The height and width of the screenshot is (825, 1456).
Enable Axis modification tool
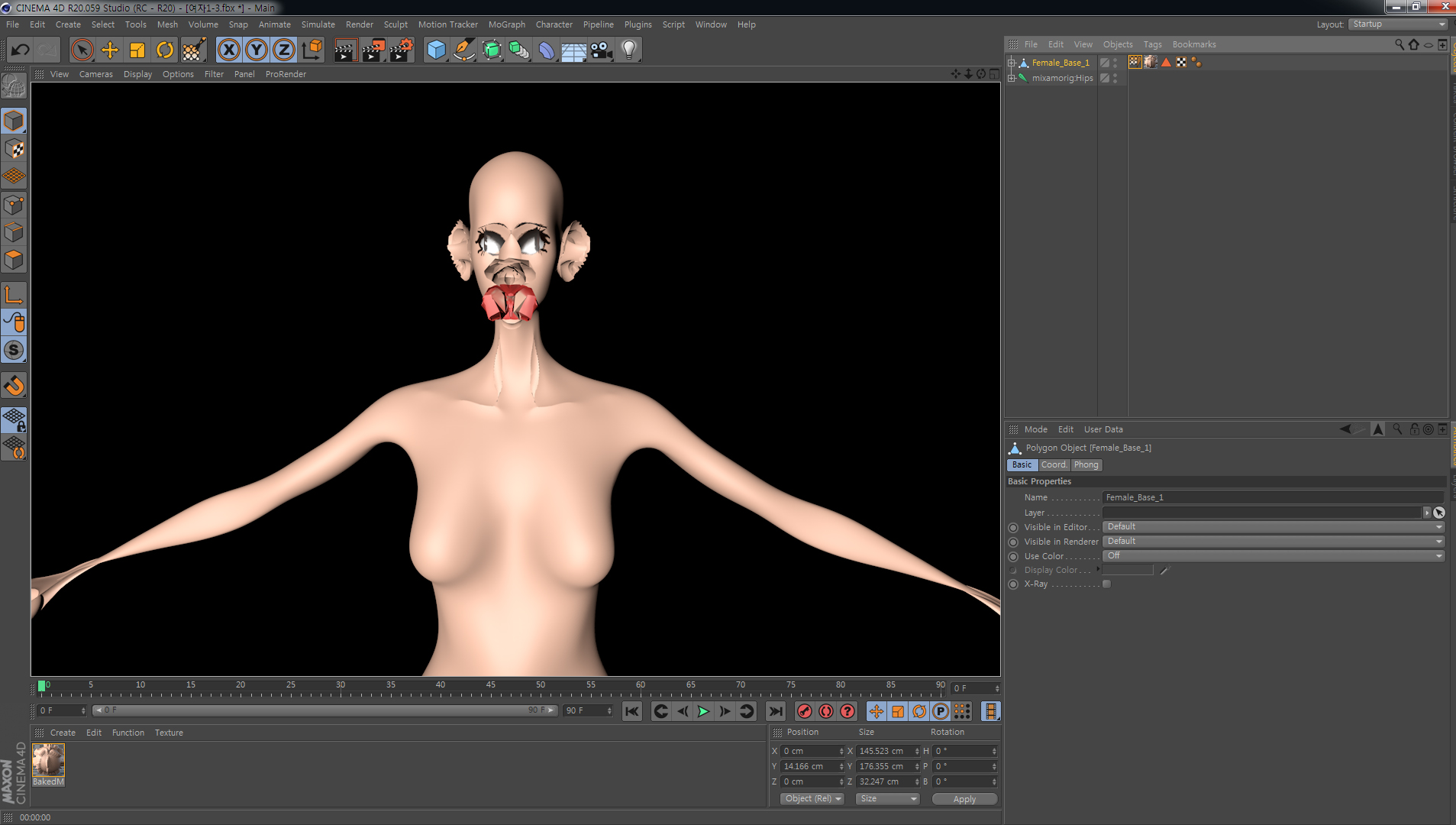click(14, 295)
